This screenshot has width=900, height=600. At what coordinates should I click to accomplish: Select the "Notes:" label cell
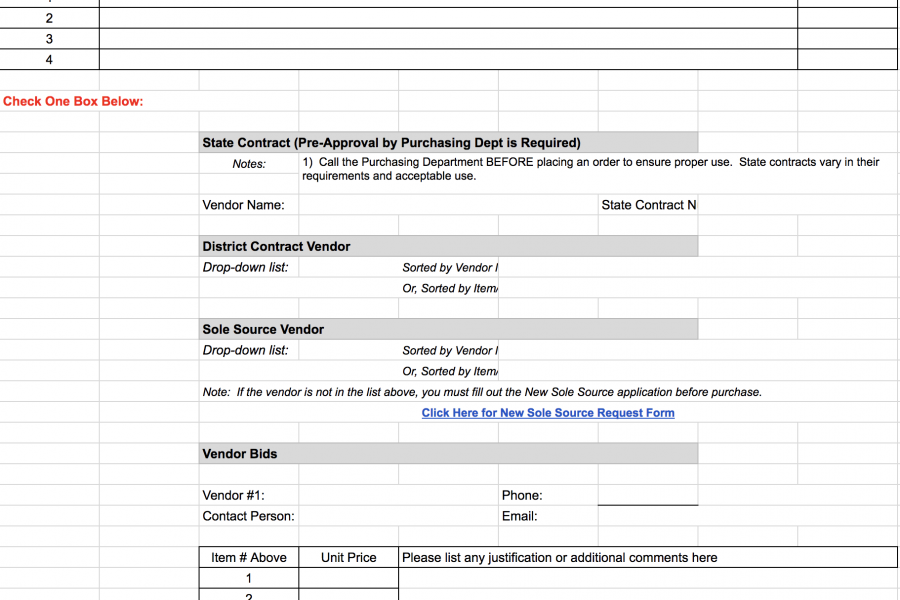point(249,164)
